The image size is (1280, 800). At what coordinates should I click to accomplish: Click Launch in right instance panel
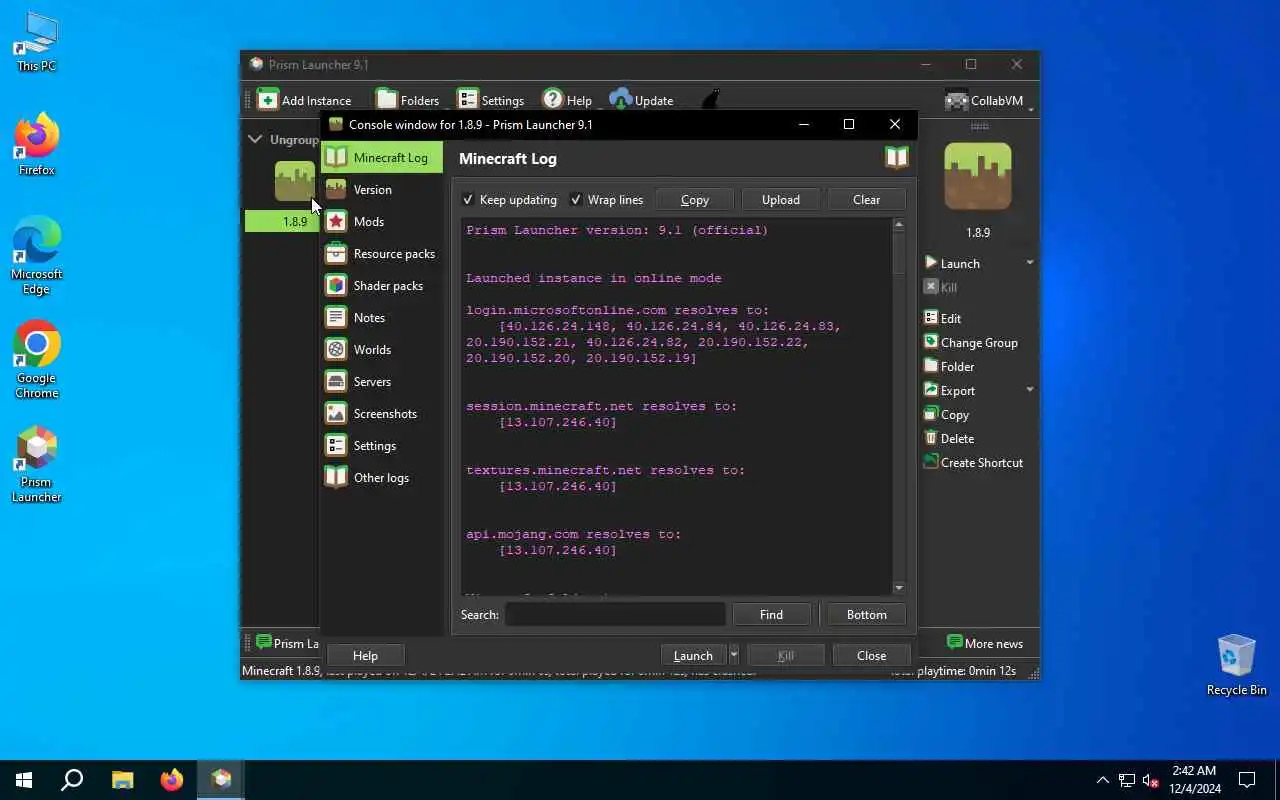(x=952, y=263)
